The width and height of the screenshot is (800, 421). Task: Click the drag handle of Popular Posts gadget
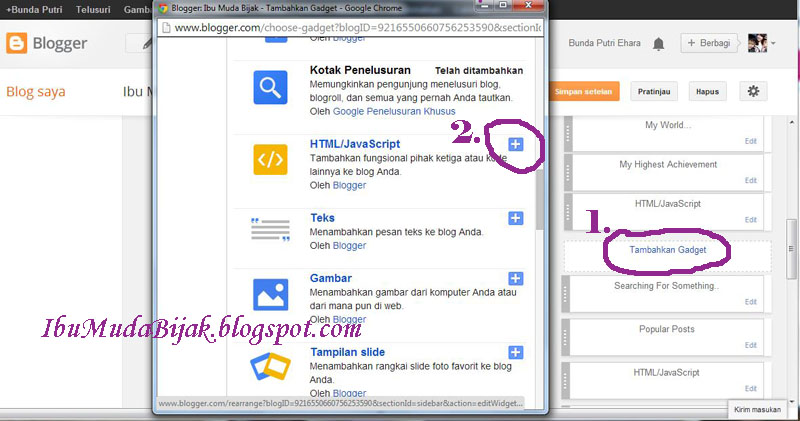coord(565,337)
